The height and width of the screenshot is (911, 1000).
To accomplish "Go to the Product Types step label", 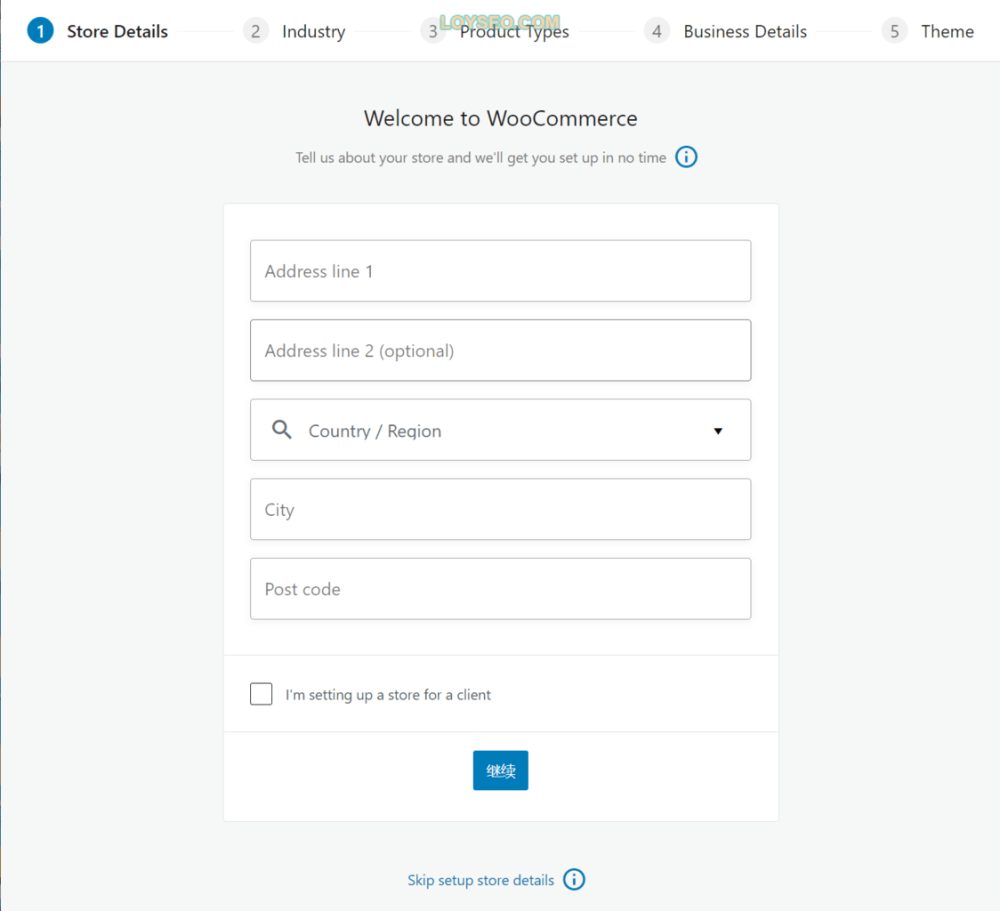I will [514, 31].
